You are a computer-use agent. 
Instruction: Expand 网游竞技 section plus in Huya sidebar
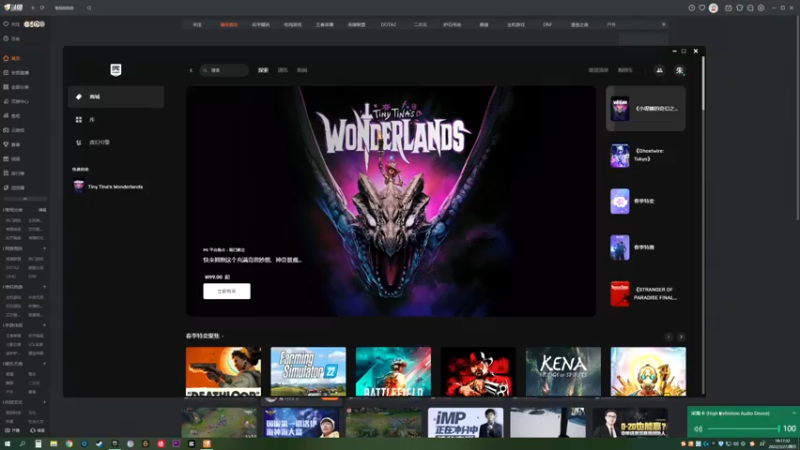point(44,248)
